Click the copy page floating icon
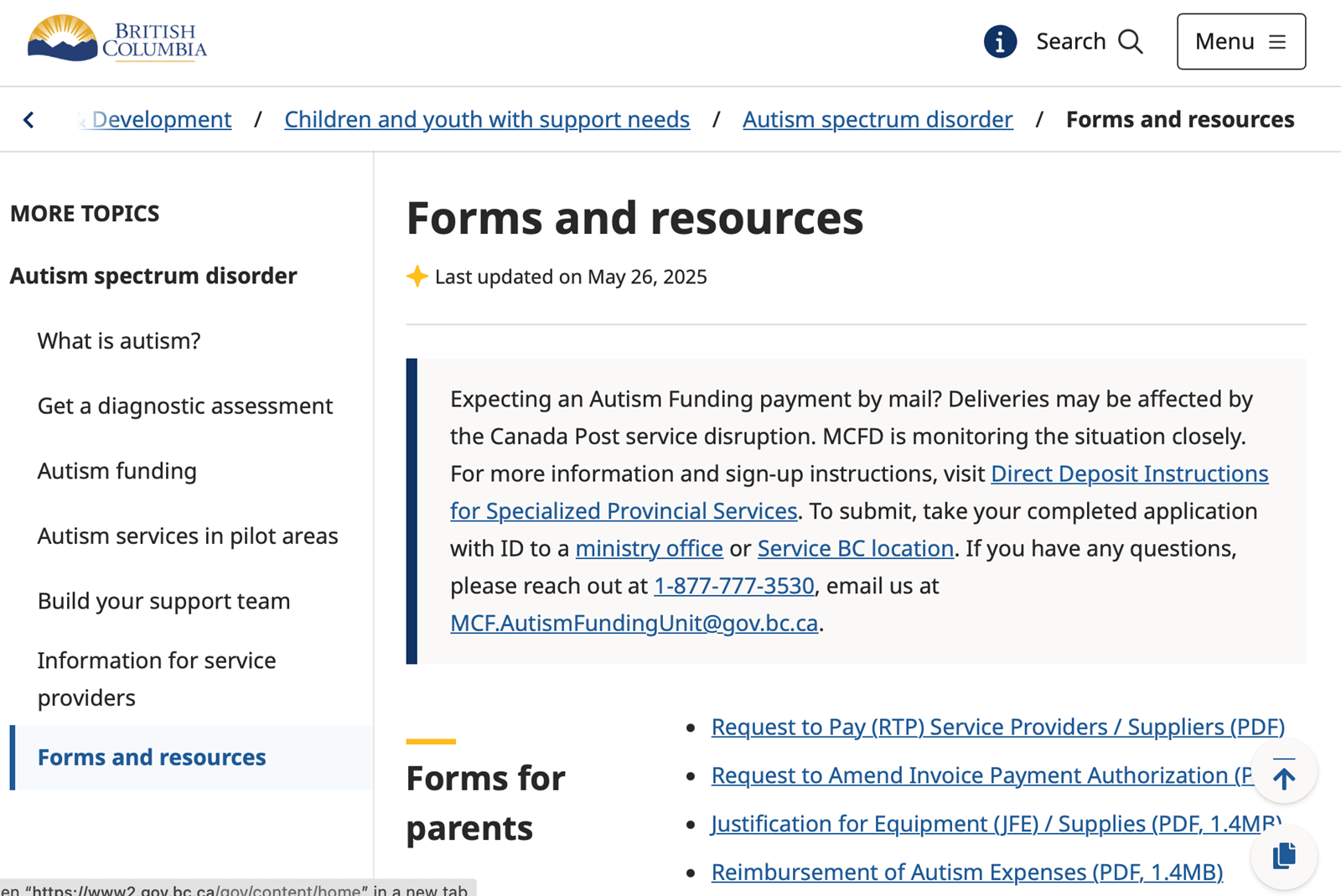 coord(1283,856)
